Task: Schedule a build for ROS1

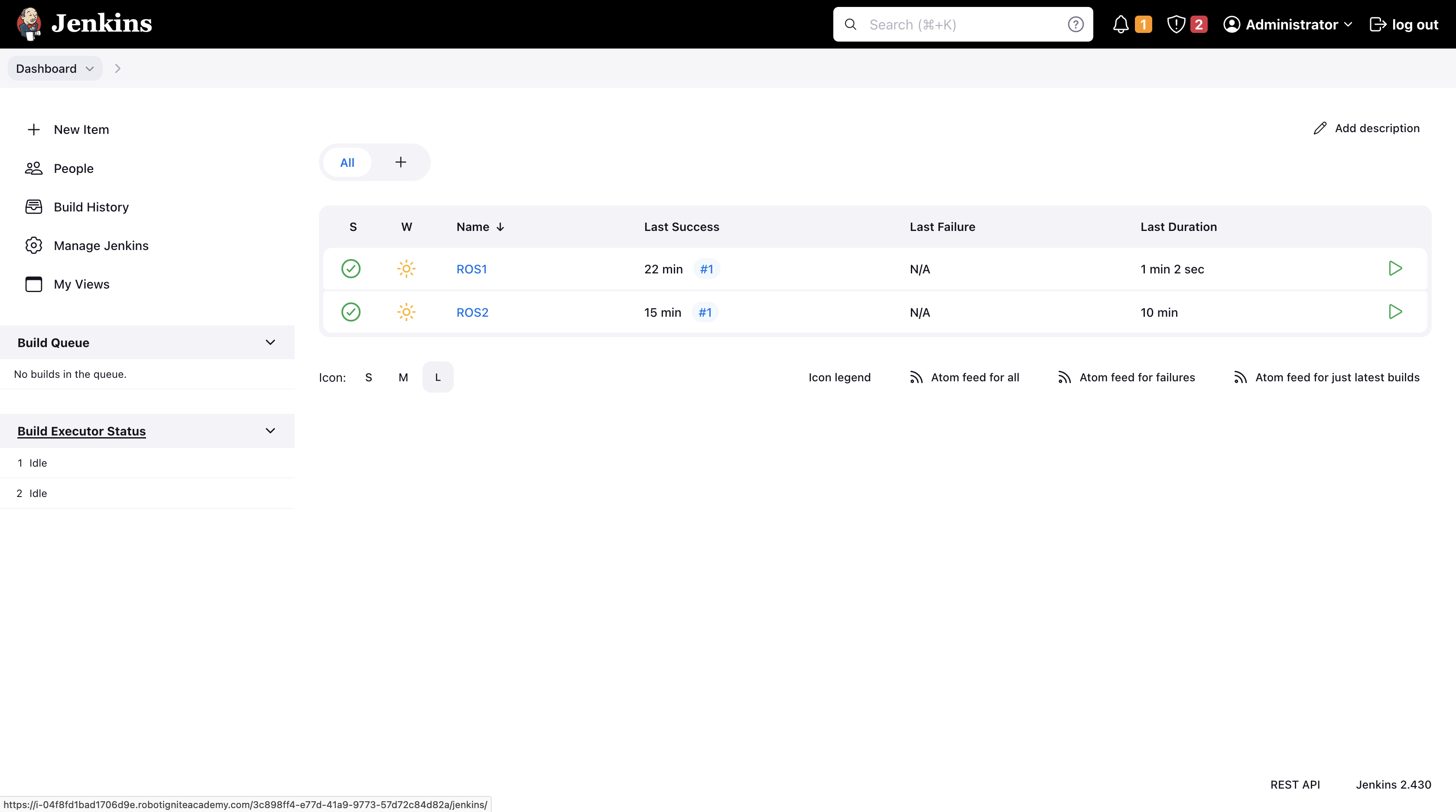Action: [x=1395, y=268]
